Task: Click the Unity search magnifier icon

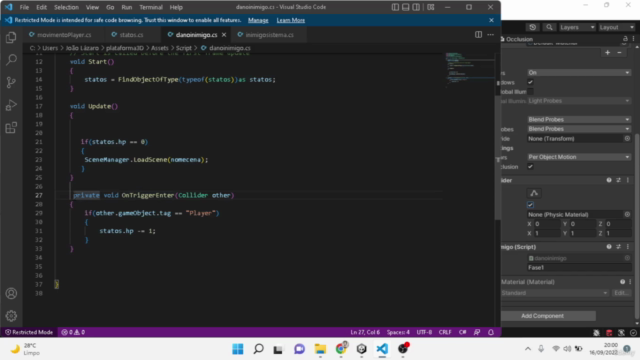Action: pos(549,27)
